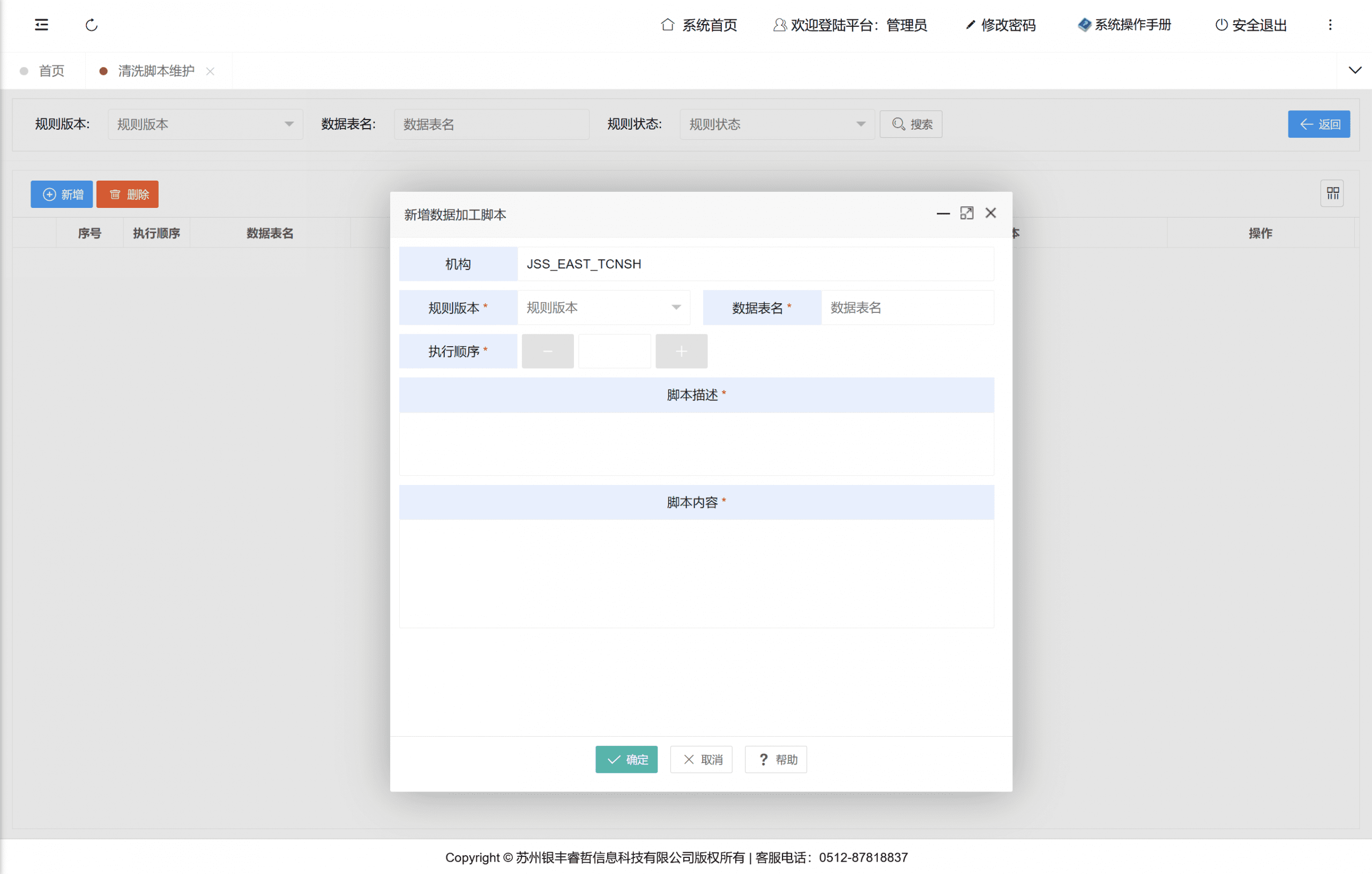
Task: Maximize the 新增数据加工脚本 dialog
Action: [x=966, y=213]
